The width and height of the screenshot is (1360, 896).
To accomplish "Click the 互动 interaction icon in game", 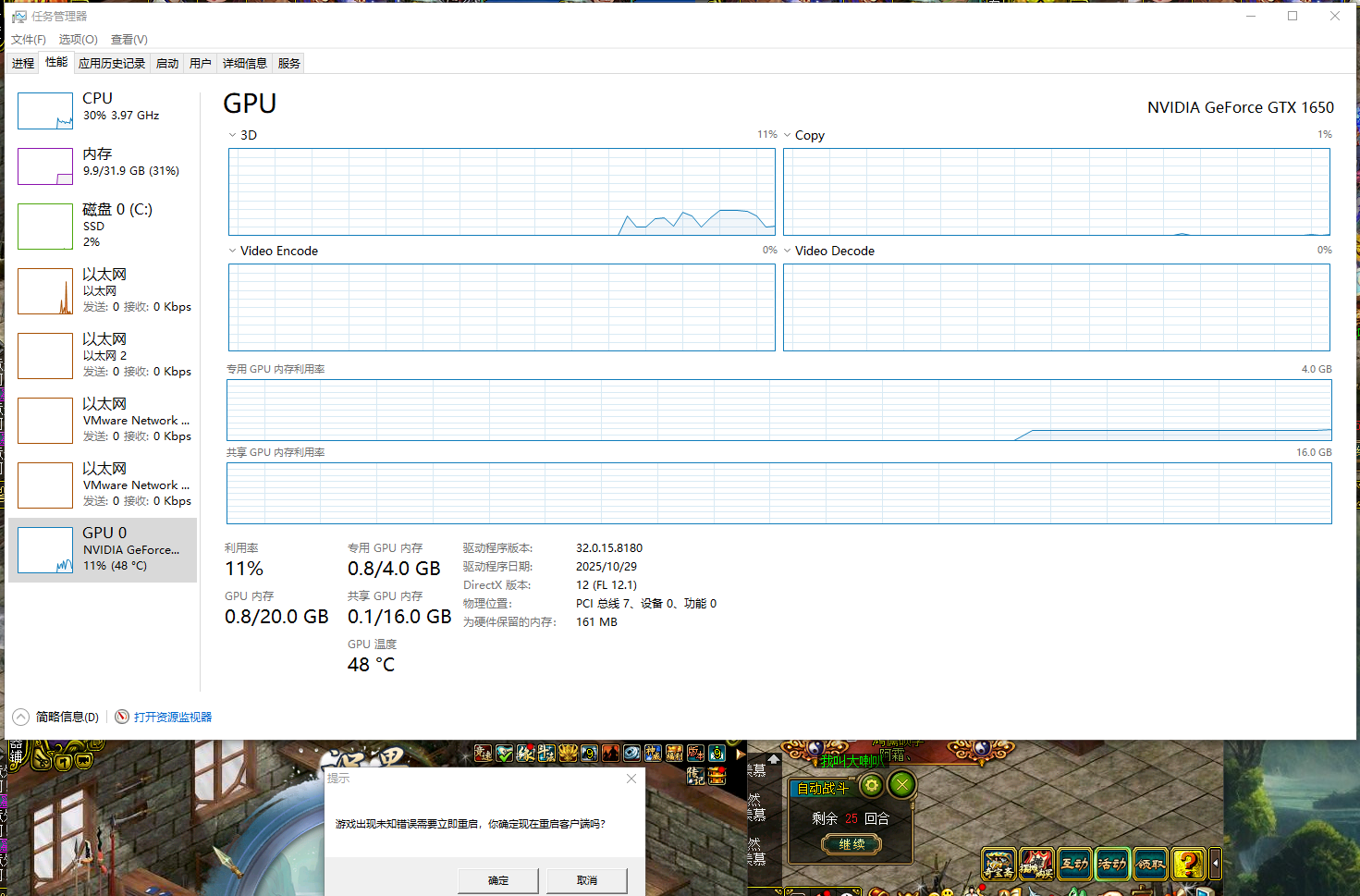I will click(1074, 864).
